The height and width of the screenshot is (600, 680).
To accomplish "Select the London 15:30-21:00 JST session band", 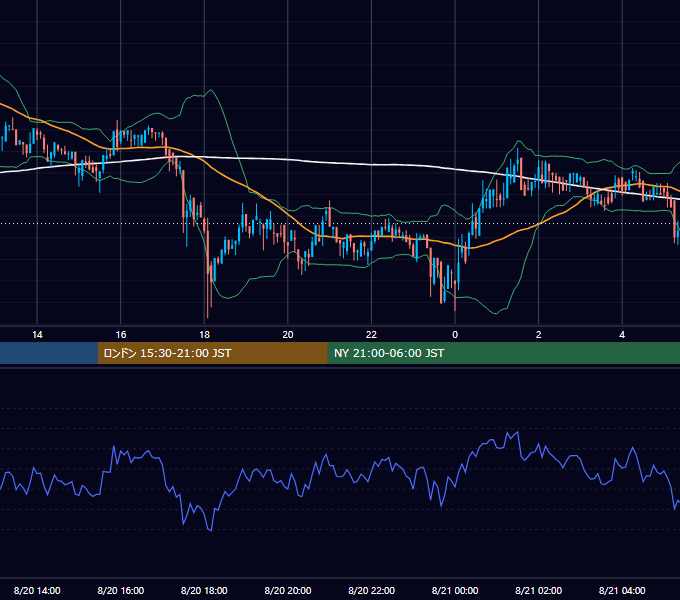I will point(212,353).
